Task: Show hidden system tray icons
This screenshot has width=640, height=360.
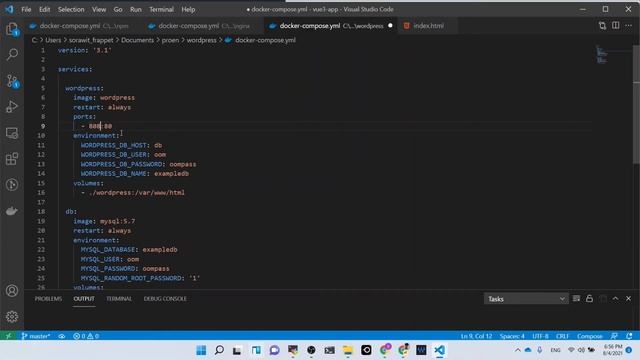Action: 518,350
